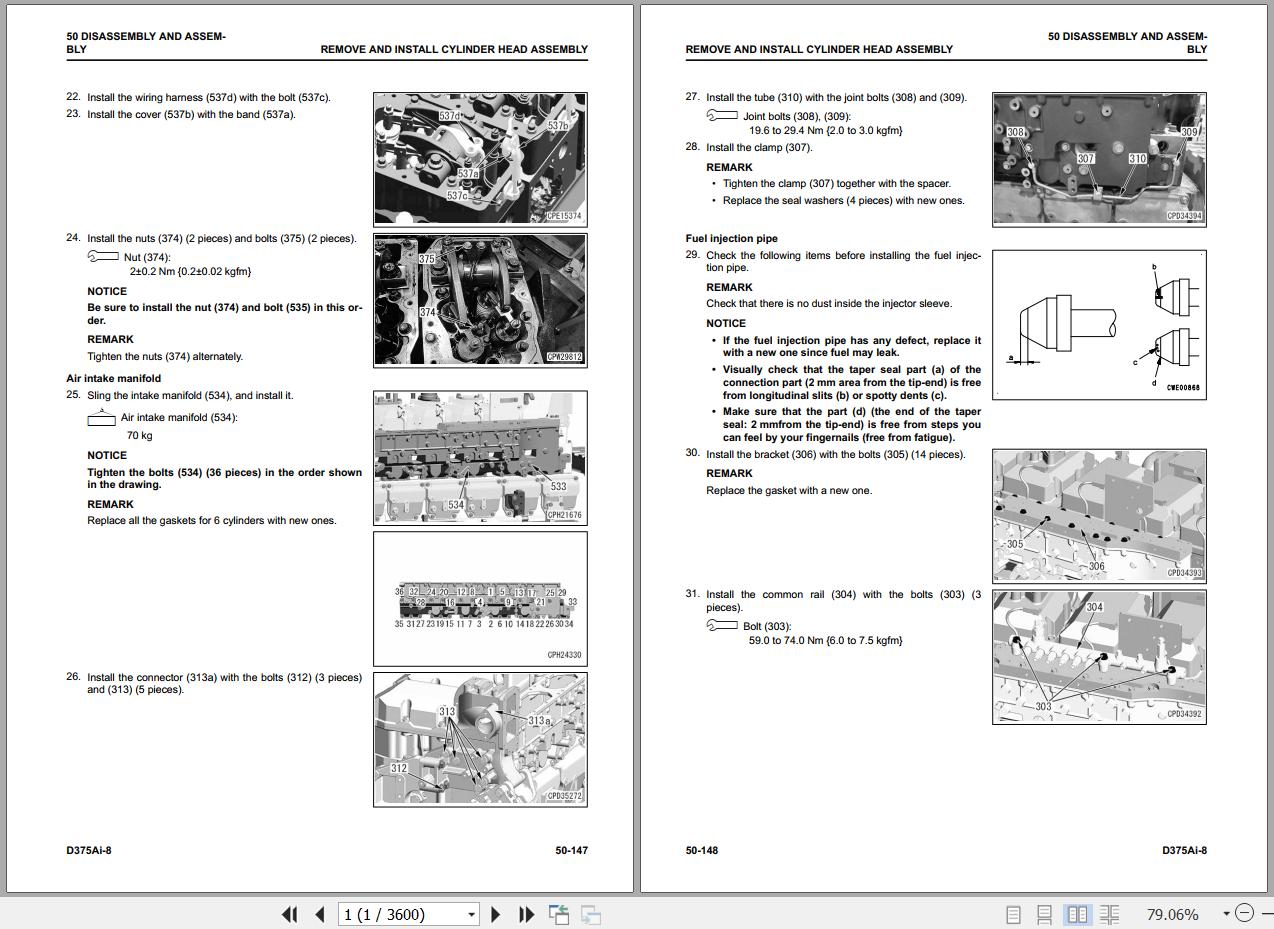Click the '70 kg' manifold weight text
The height and width of the screenshot is (929, 1274).
140,436
